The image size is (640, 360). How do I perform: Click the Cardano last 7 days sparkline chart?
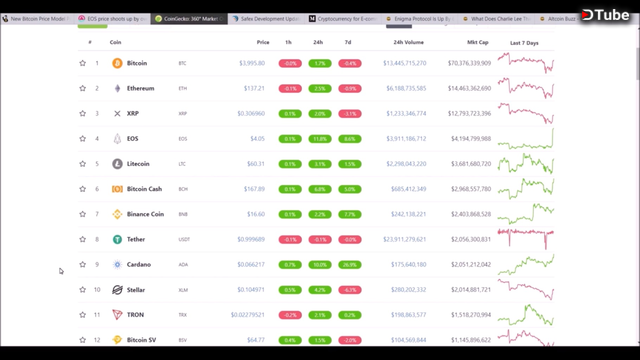tap(526, 264)
